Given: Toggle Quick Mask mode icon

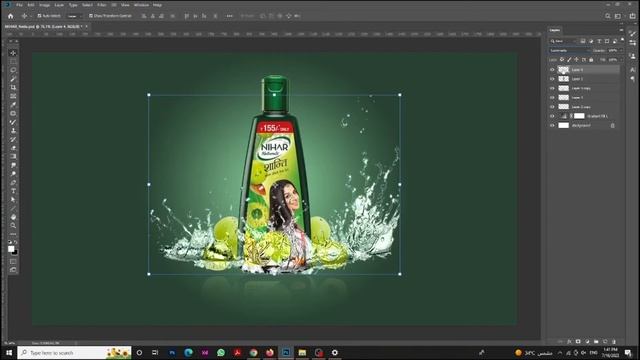Looking at the screenshot, I should [13, 261].
